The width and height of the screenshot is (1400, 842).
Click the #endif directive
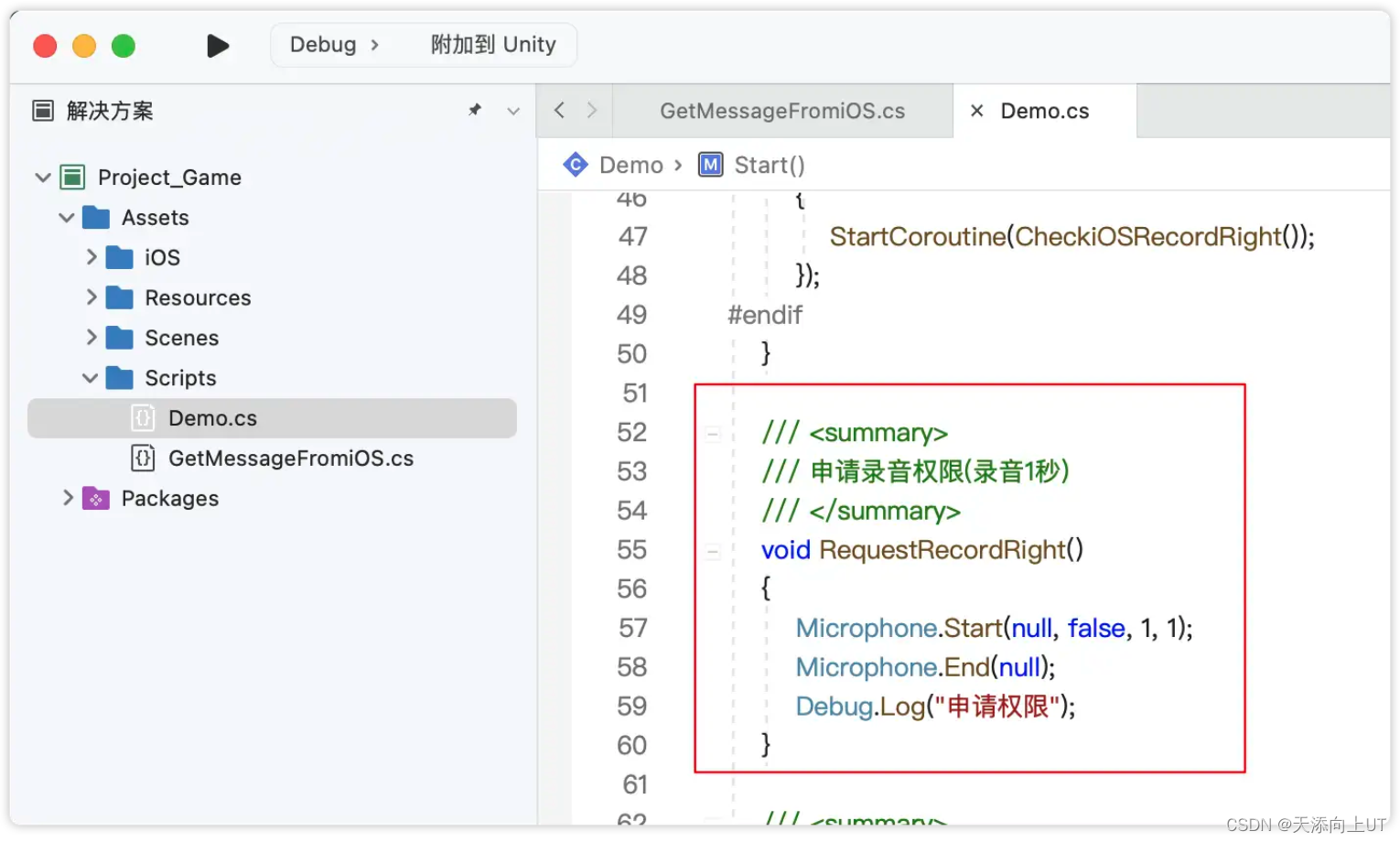[765, 315]
